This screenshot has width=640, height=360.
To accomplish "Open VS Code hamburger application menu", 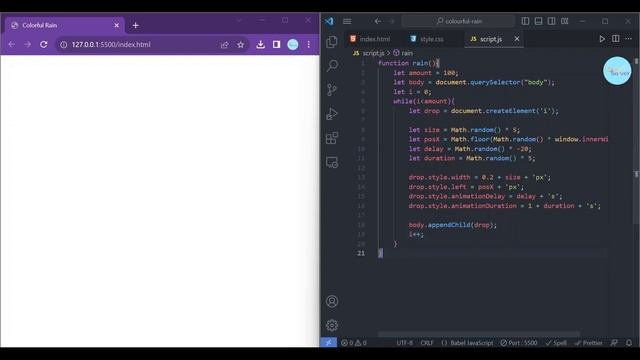I will (x=347, y=21).
